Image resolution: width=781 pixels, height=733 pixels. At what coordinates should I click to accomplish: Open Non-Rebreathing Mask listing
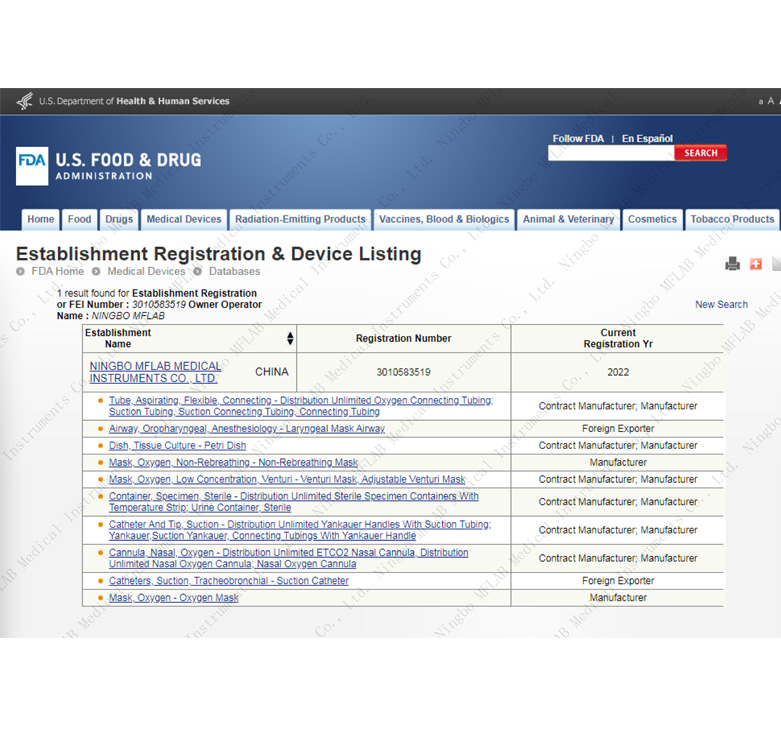tap(233, 463)
